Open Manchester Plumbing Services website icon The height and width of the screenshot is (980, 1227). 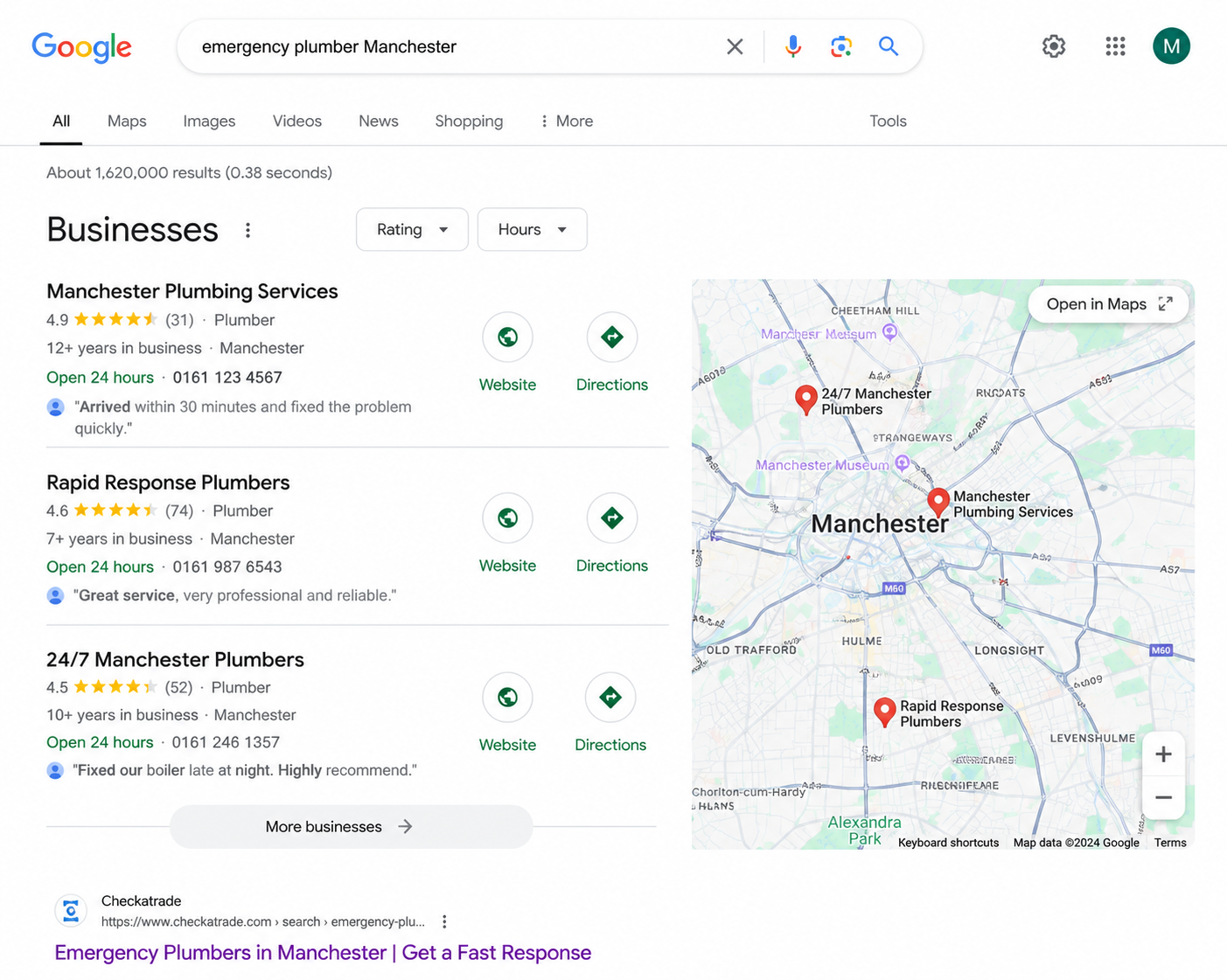point(507,337)
